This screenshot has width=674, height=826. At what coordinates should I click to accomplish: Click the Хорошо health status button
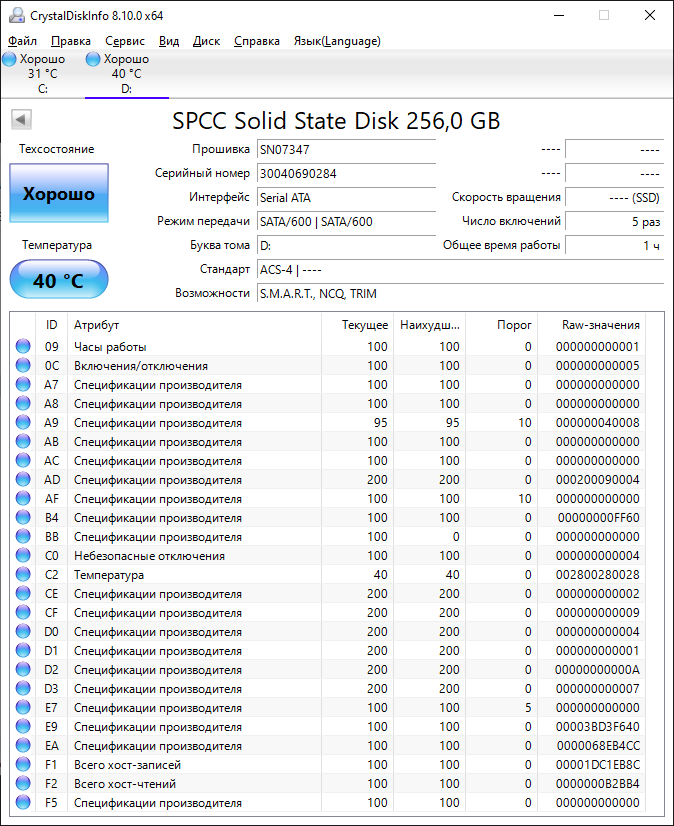59,194
